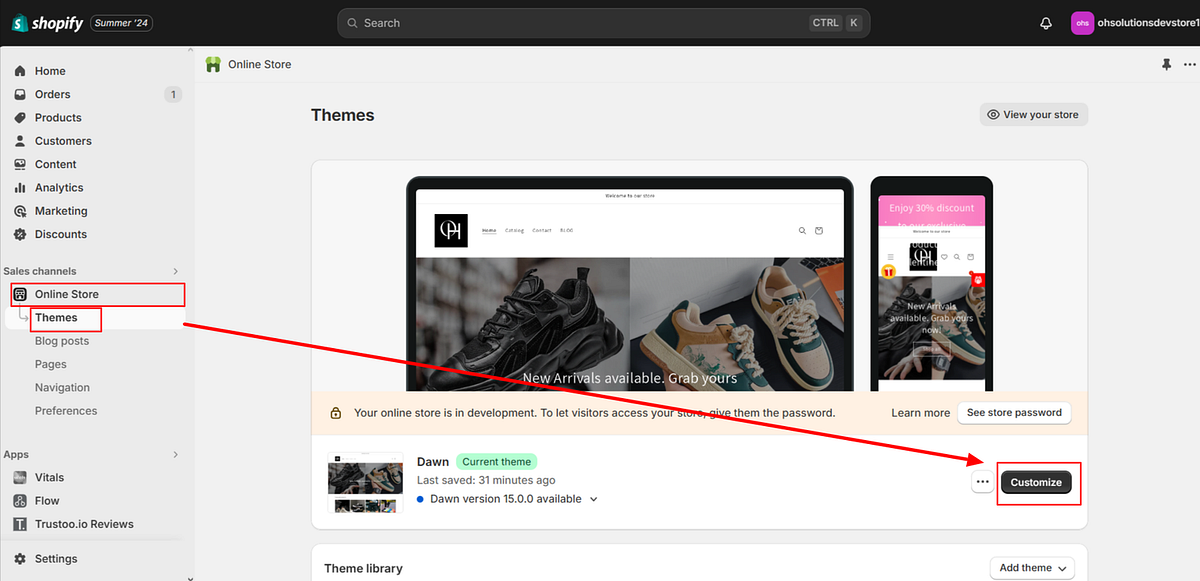Open the Add theme dropdown
The width and height of the screenshot is (1200, 581).
click(x=1031, y=567)
